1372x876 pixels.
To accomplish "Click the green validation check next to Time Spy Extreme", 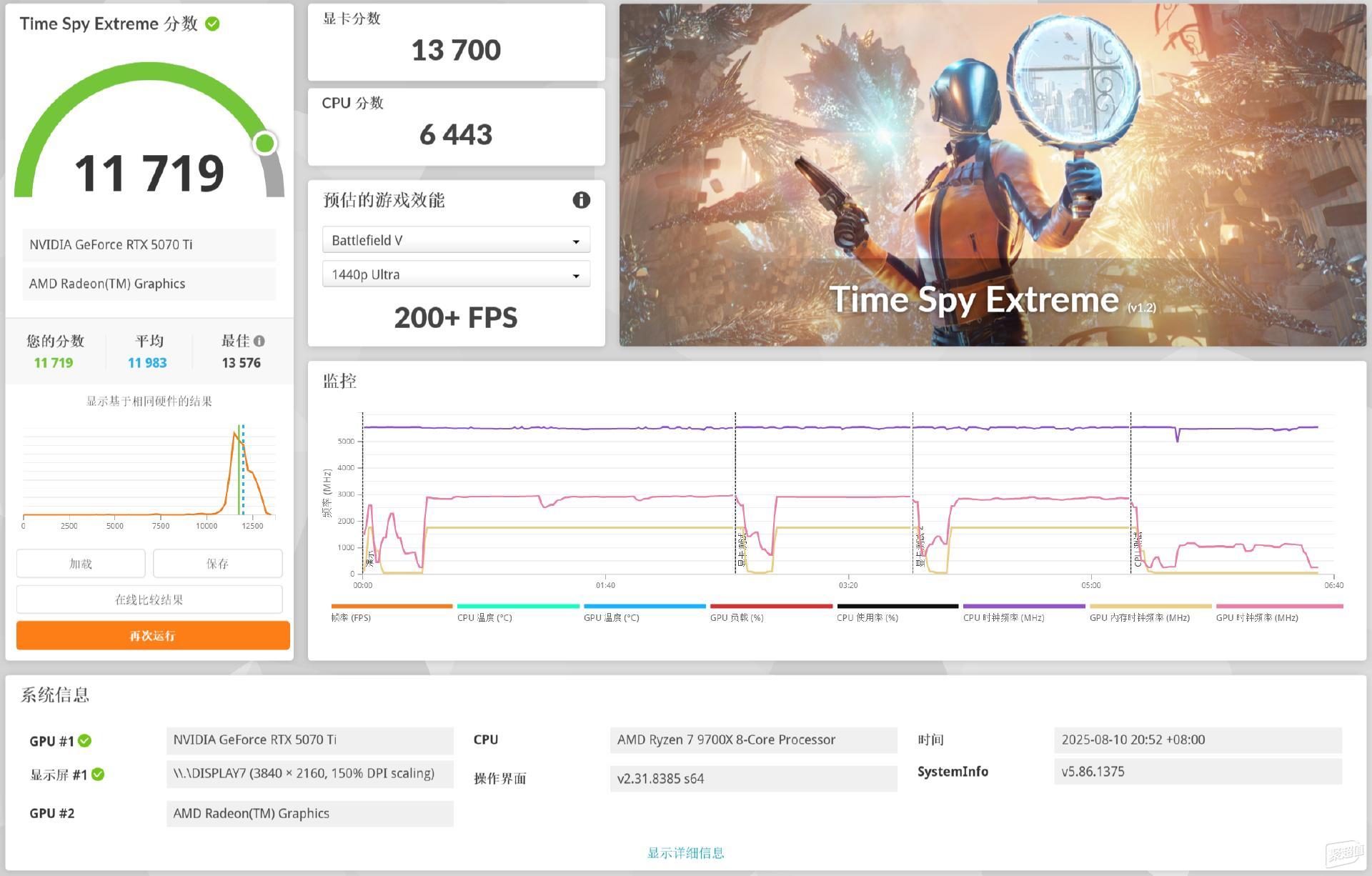I will (x=212, y=24).
